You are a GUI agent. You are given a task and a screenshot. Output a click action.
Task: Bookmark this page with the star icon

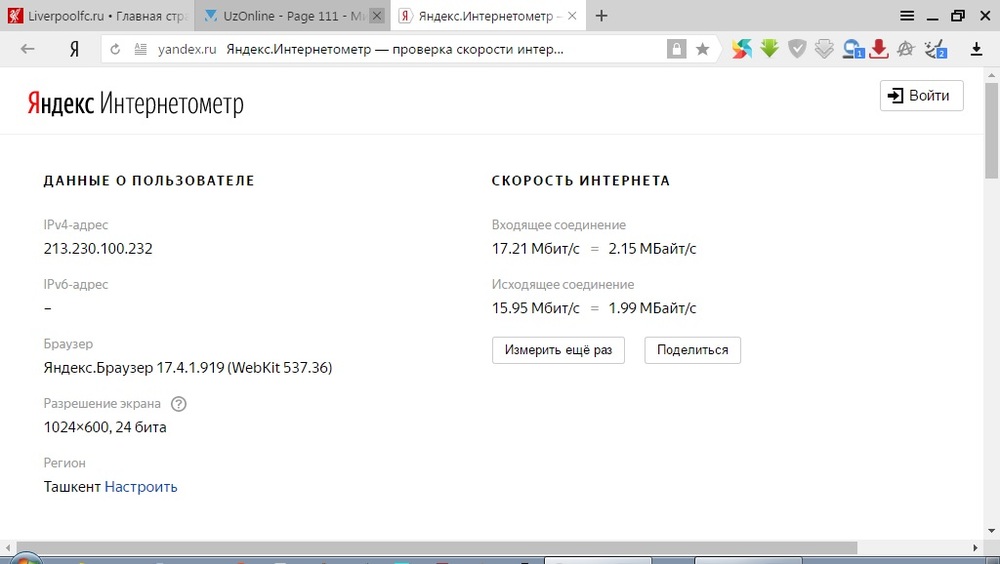702,49
